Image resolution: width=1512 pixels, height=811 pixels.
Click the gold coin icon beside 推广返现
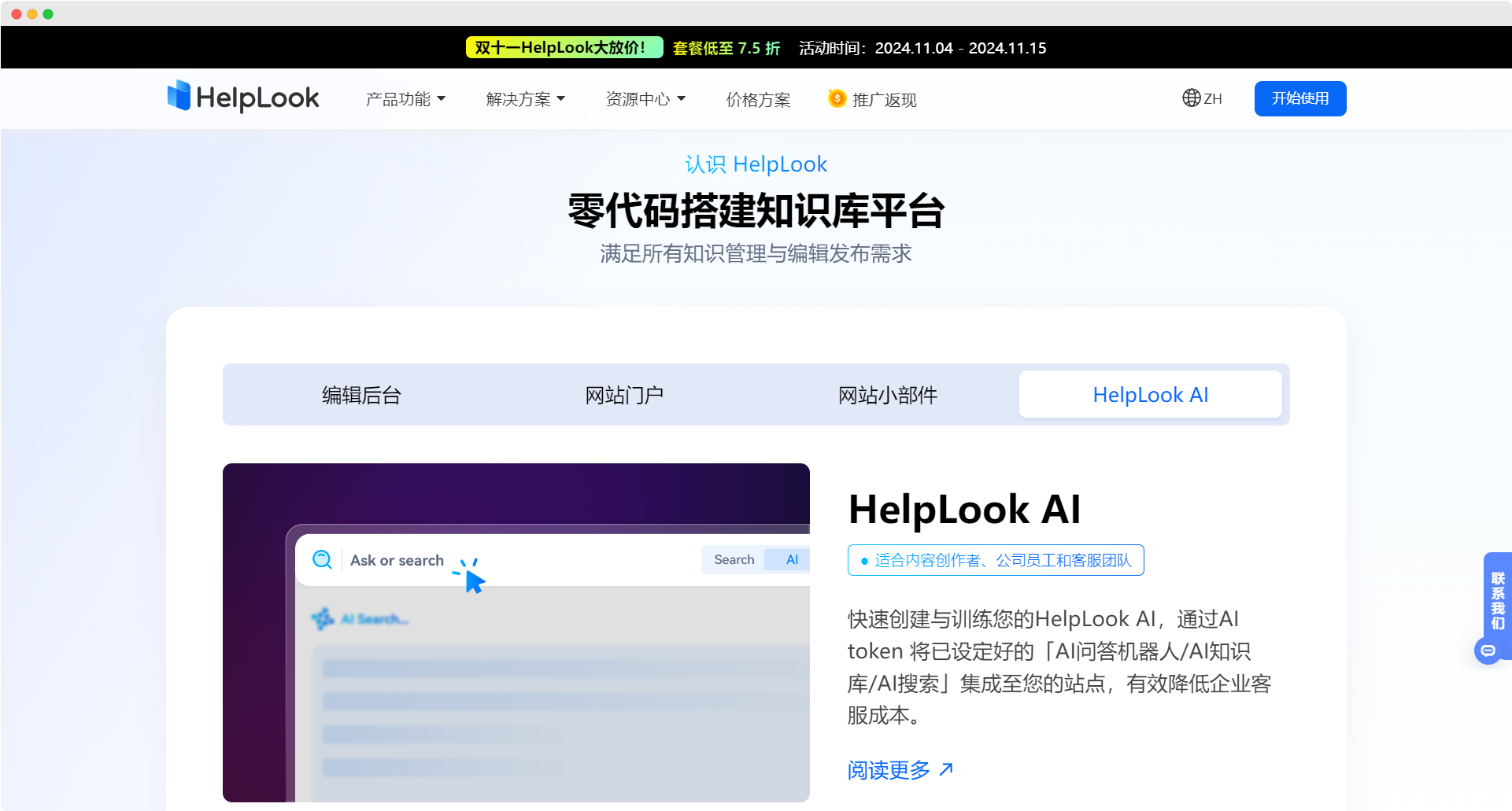pos(837,98)
